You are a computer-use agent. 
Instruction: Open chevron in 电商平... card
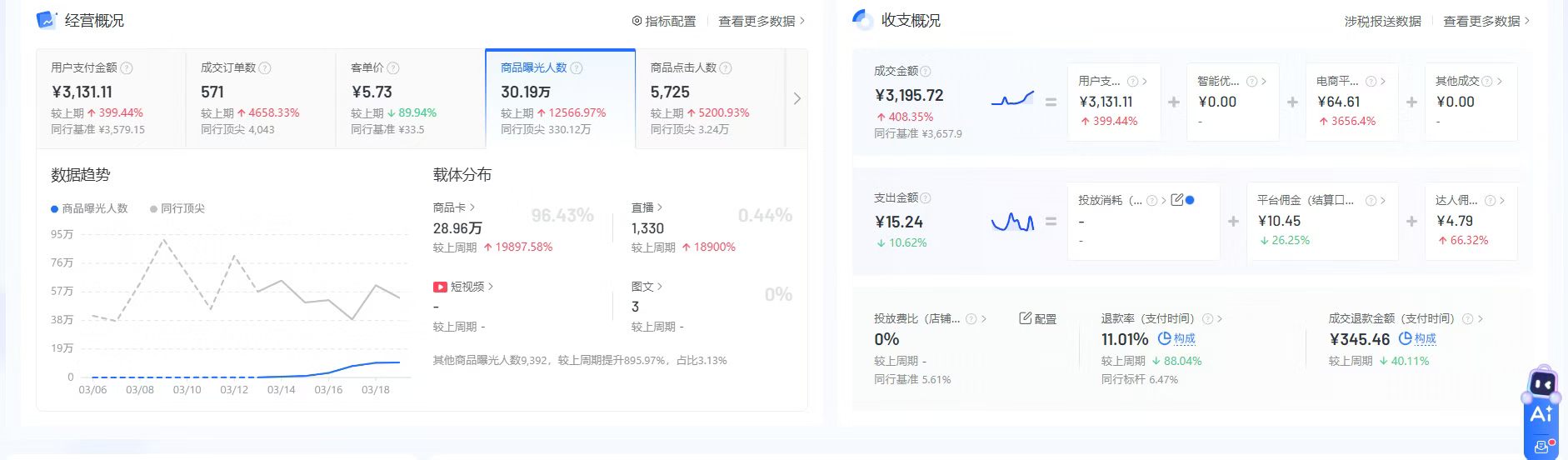pyautogui.click(x=1383, y=82)
